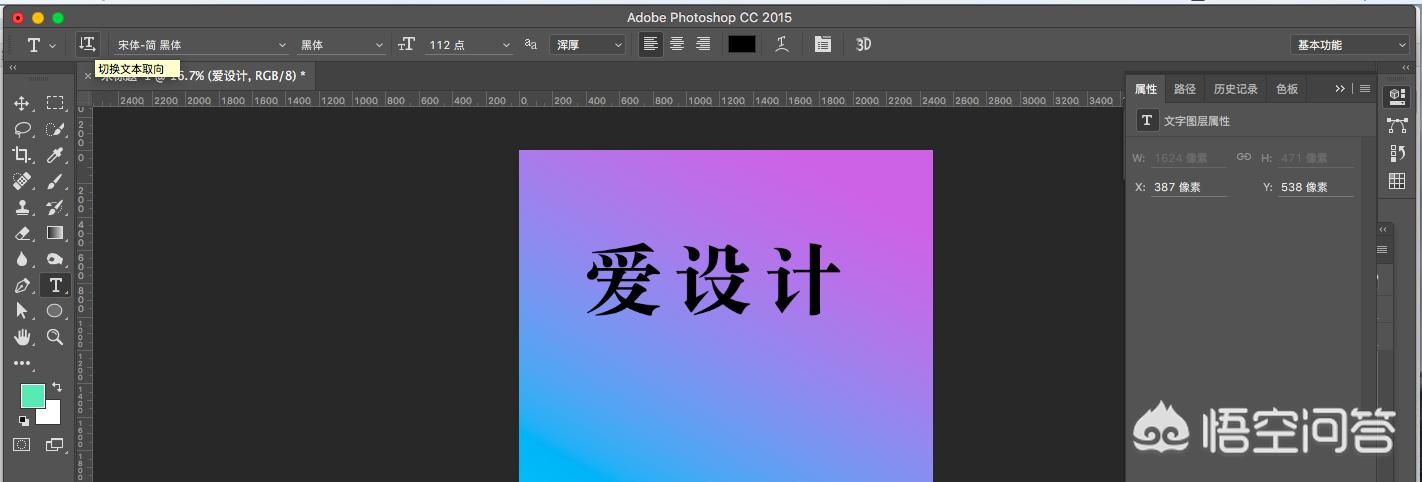Image resolution: width=1422 pixels, height=482 pixels.
Task: Select the Rectangular Marquee tool
Action: pos(55,103)
